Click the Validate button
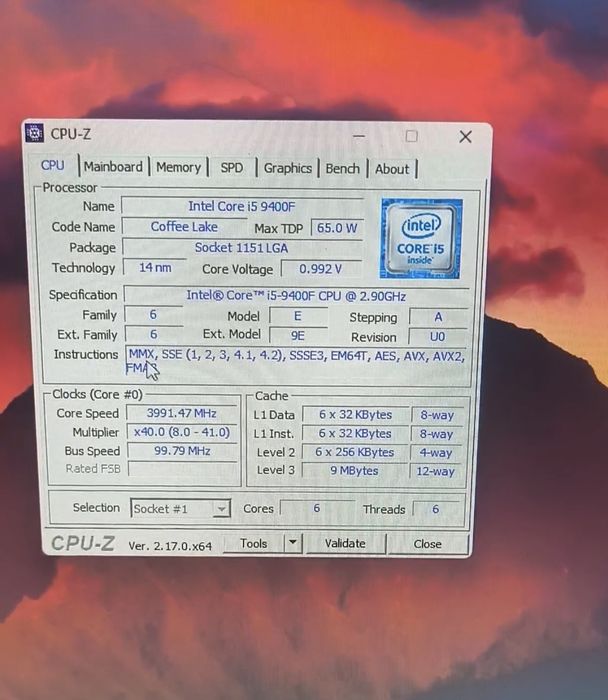608x700 pixels. click(345, 543)
